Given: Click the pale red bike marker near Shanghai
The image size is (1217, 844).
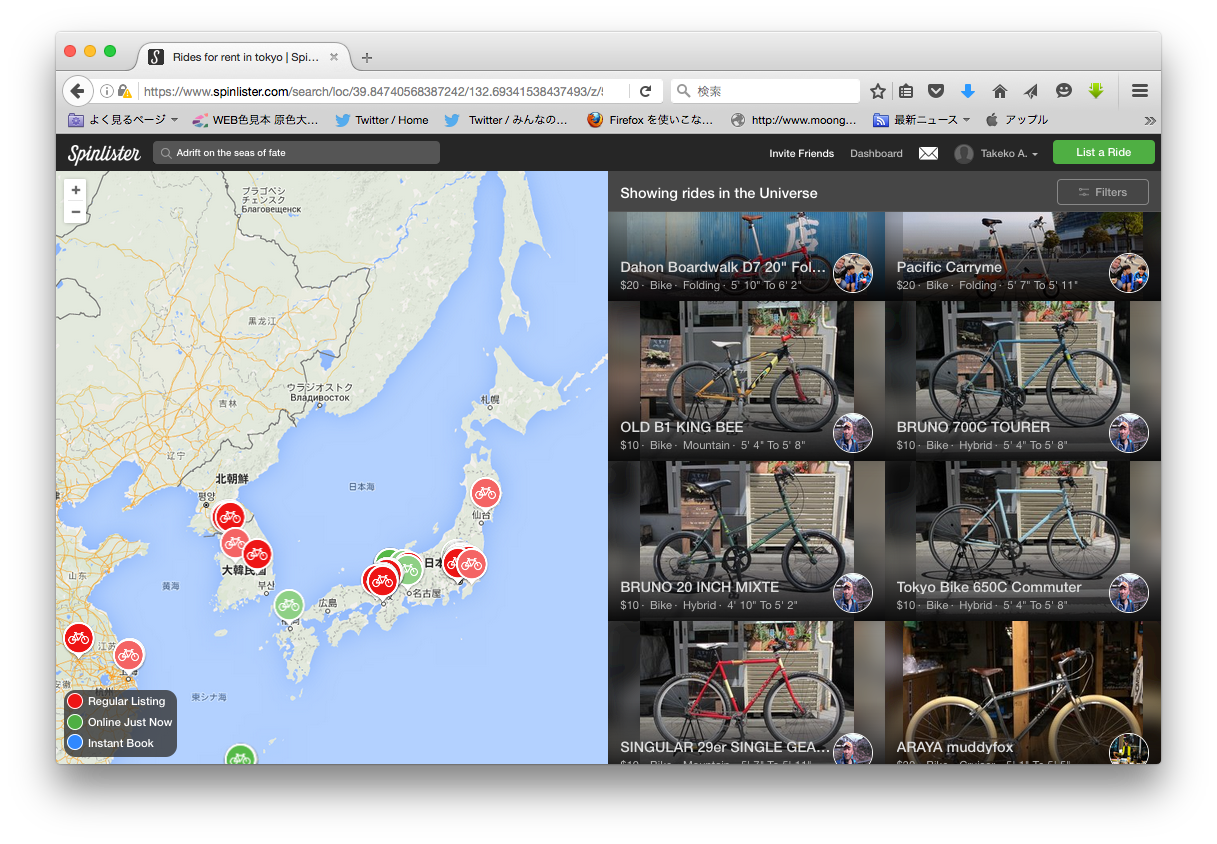Looking at the screenshot, I should pos(128,654).
